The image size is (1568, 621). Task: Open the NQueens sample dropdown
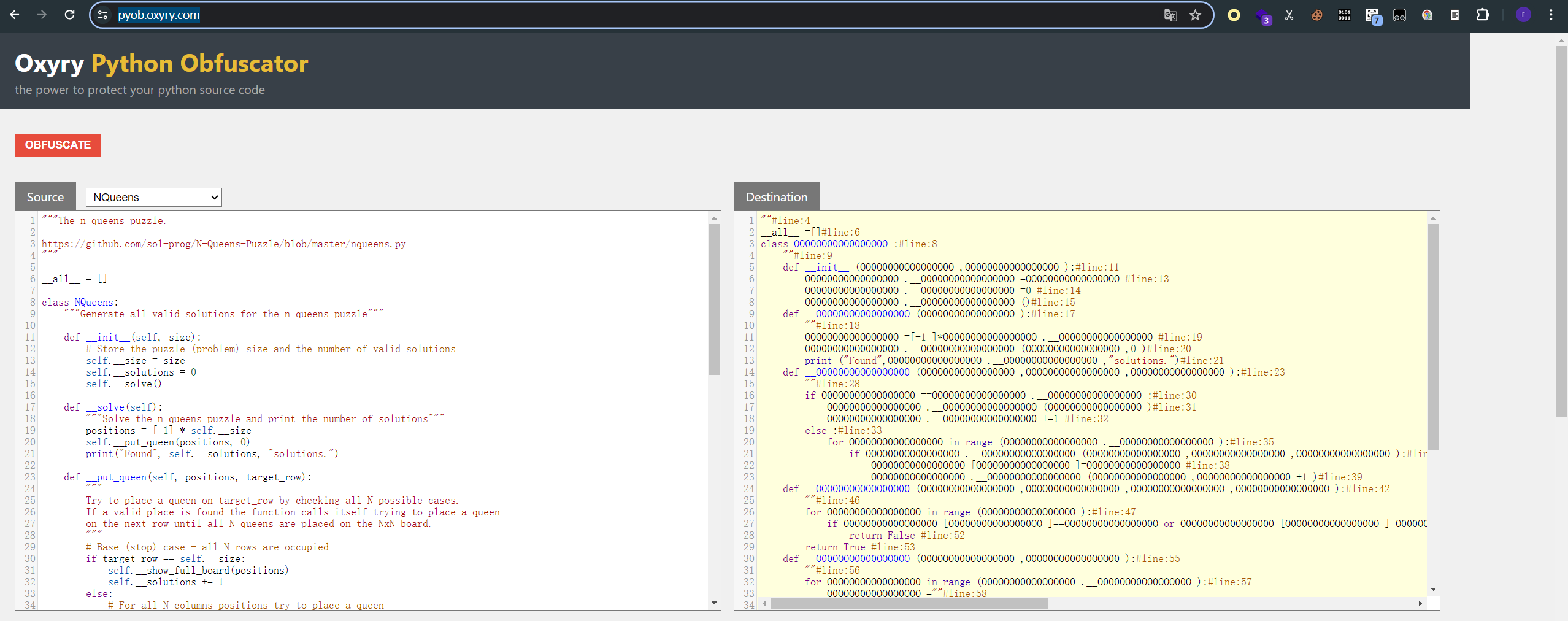point(153,198)
